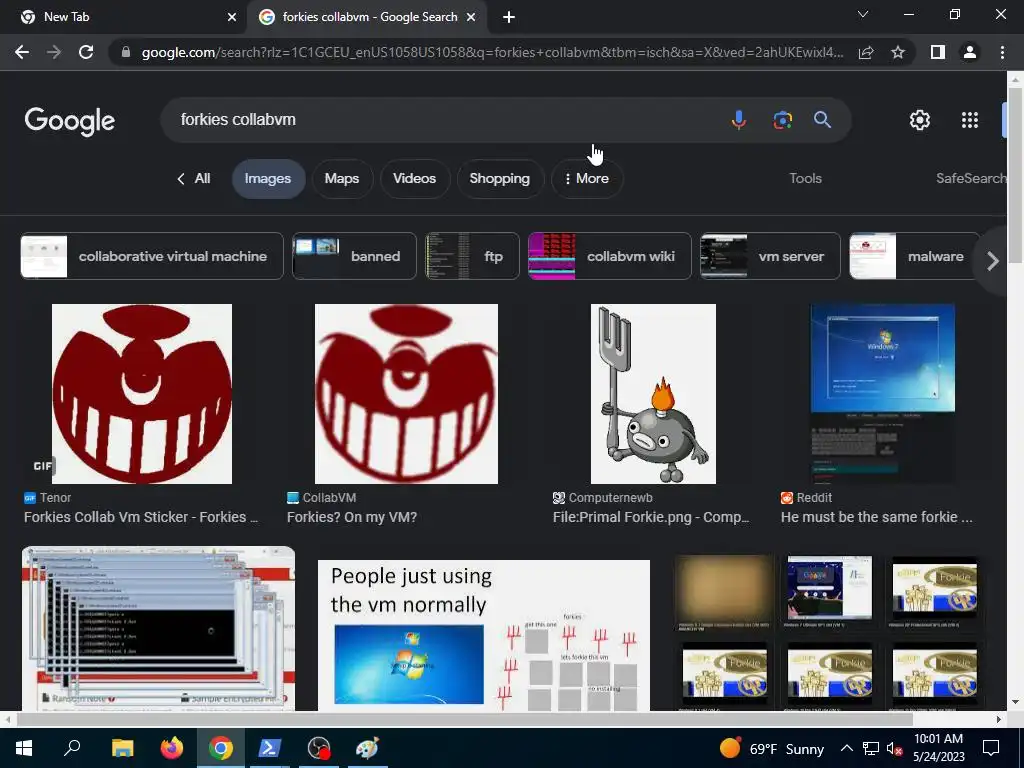Open the 'People just using the vm normally' image
1024x768 pixels.
coord(483,635)
